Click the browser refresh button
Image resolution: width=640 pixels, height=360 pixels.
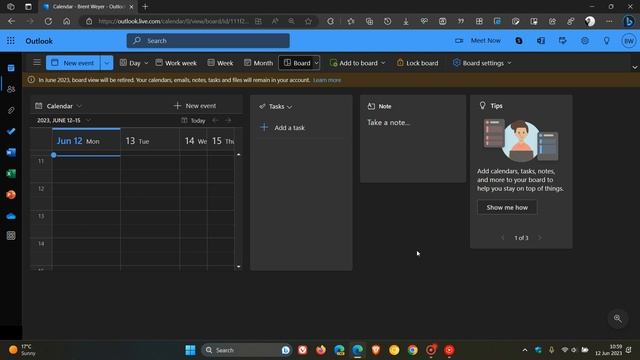tap(48, 21)
